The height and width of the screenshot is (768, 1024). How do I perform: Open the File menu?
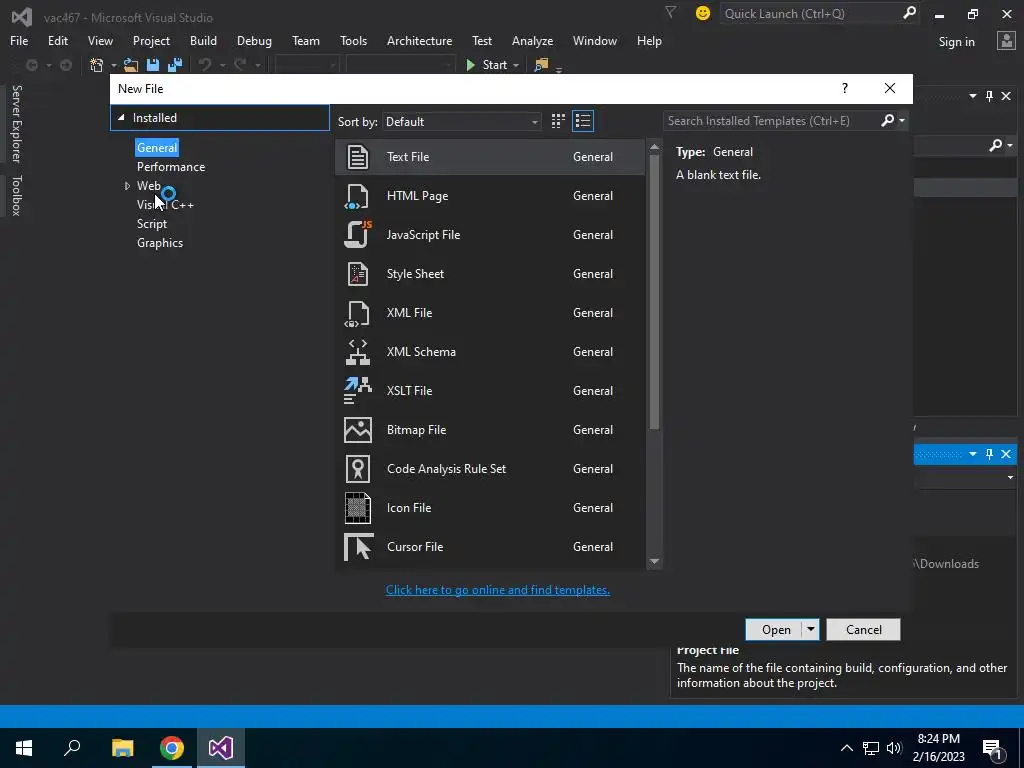(19, 40)
